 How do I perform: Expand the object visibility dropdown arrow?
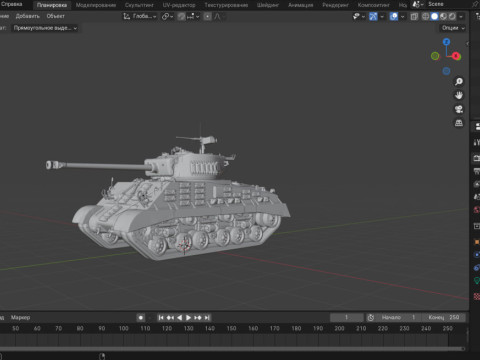[363, 16]
